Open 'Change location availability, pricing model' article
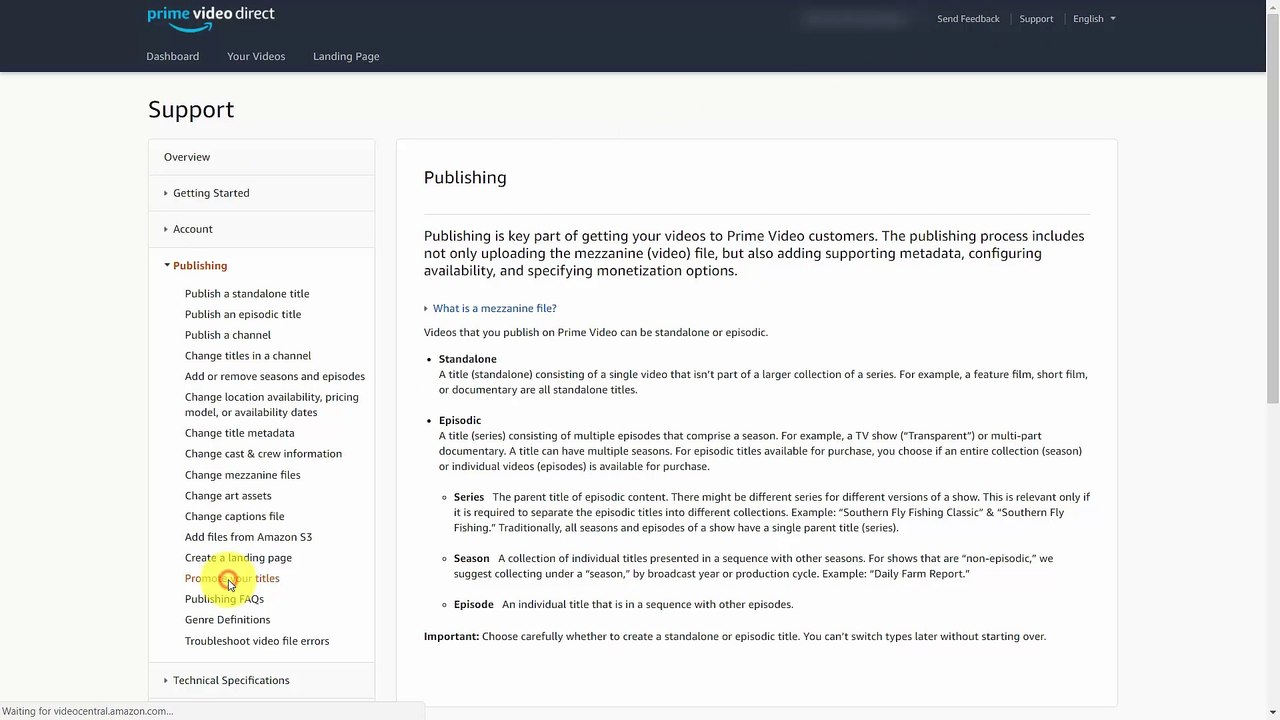 click(272, 404)
